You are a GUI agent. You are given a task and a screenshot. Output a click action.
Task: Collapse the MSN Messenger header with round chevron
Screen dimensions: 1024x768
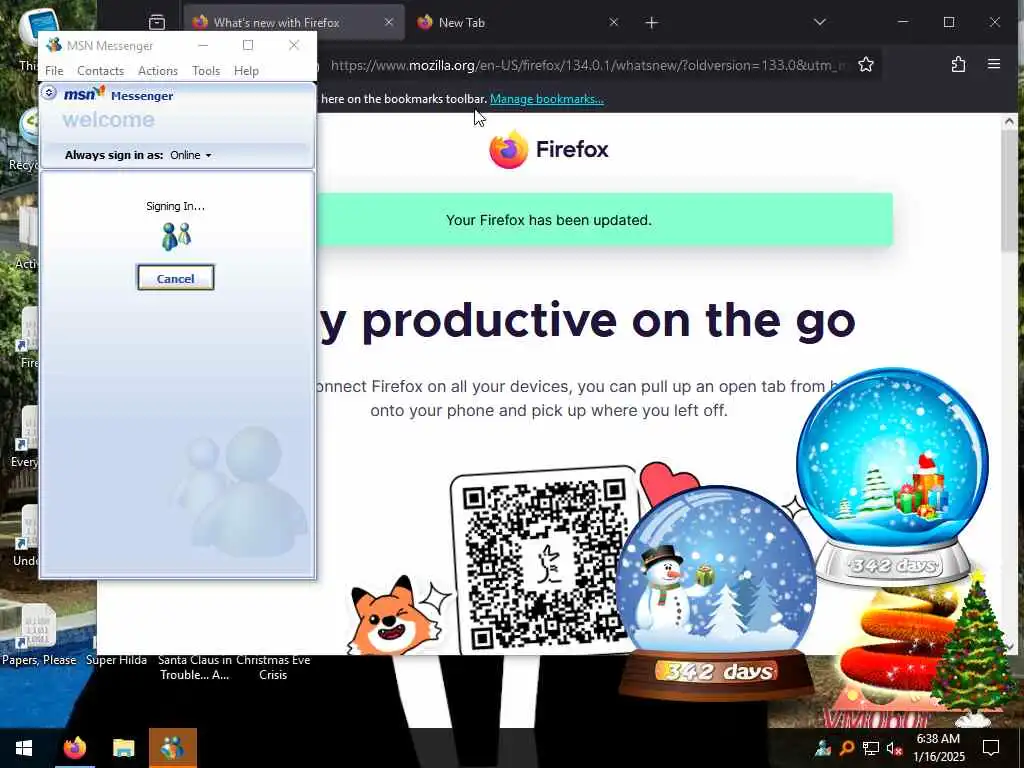point(49,93)
